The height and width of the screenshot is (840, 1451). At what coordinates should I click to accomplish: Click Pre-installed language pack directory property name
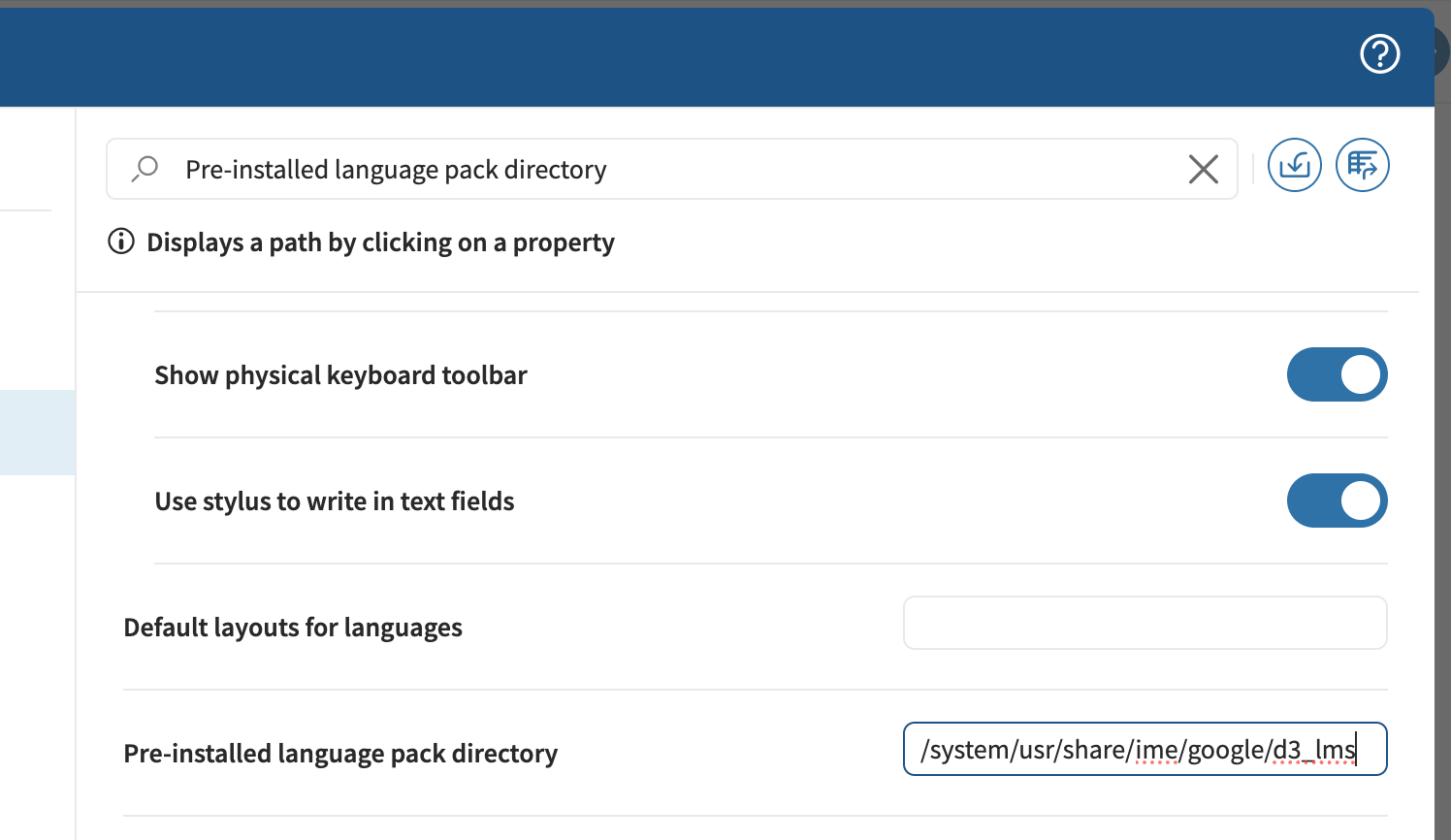click(340, 754)
